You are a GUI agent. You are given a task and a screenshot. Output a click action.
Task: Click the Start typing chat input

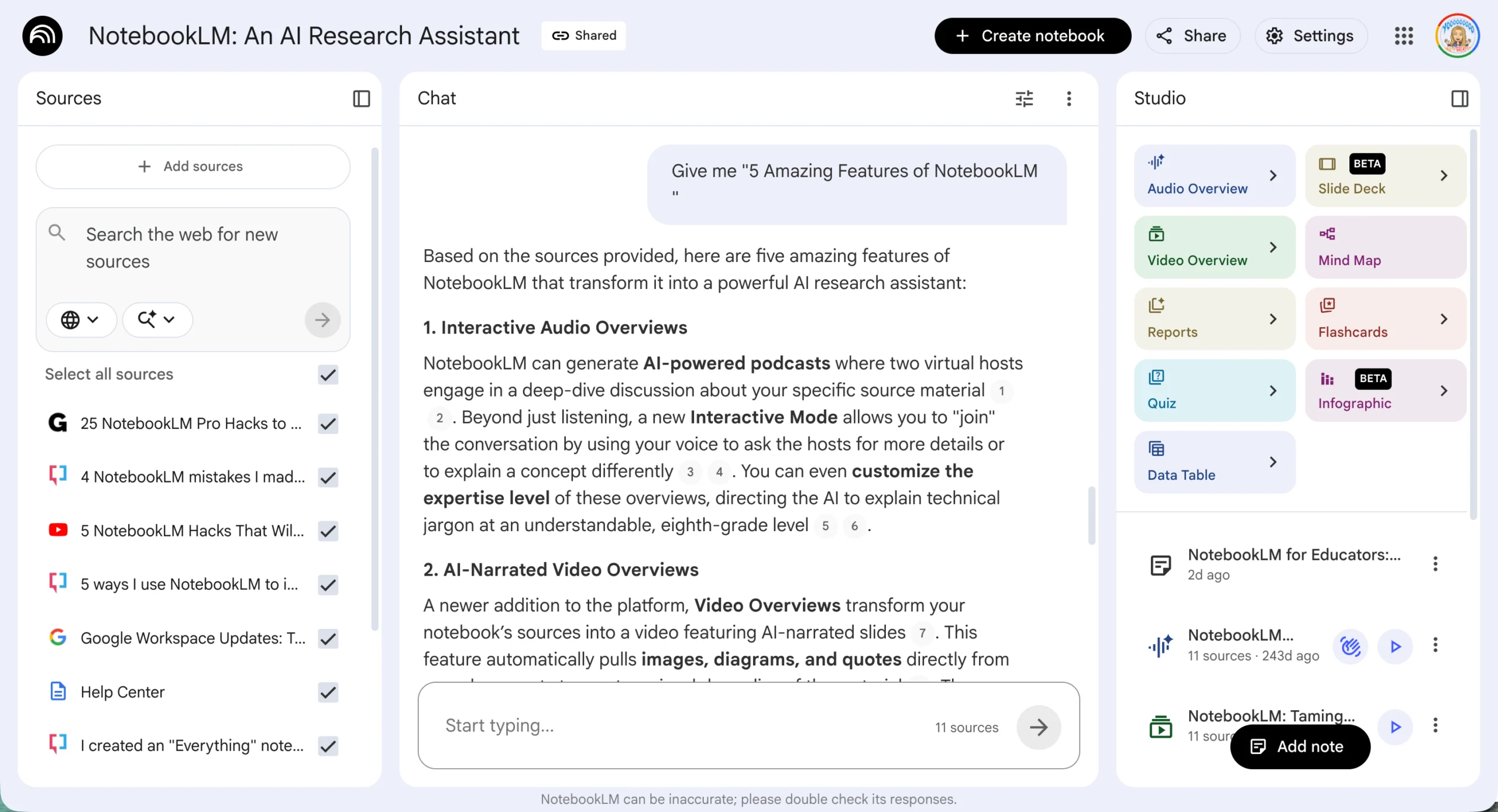click(673, 725)
